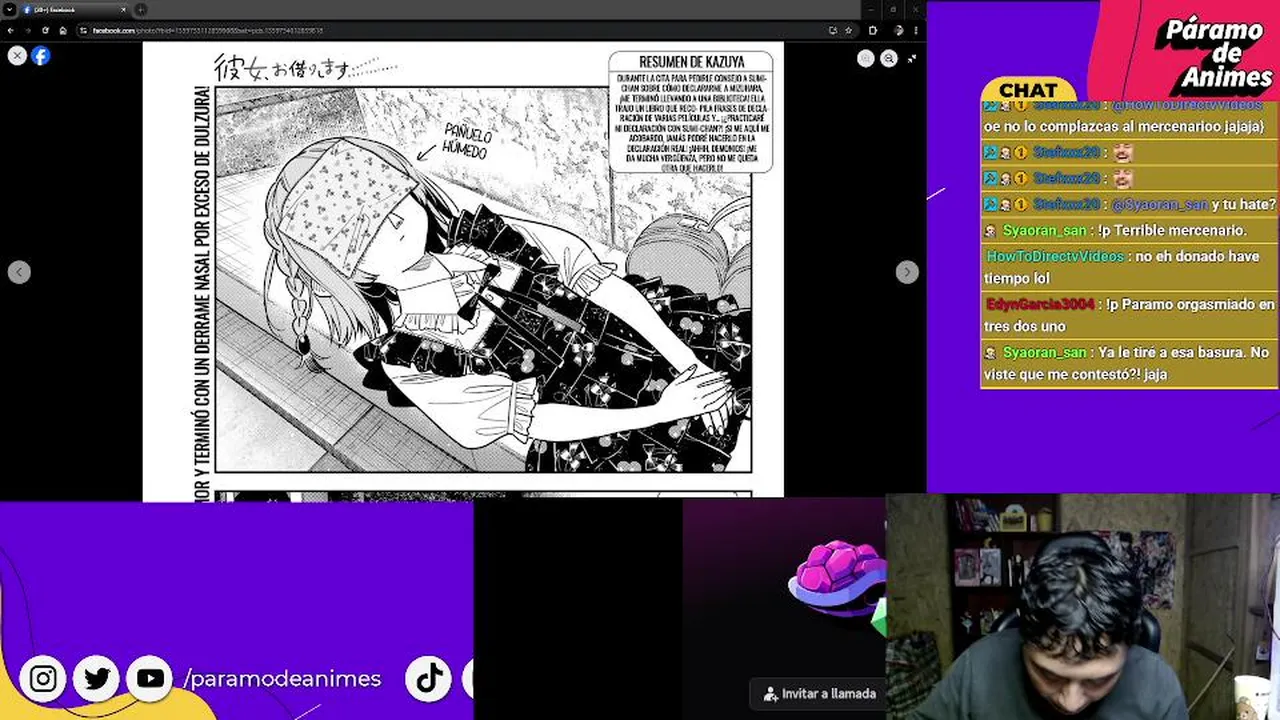
Task: Click the EdynGarcia3004 username in chat
Action: [x=1040, y=304]
